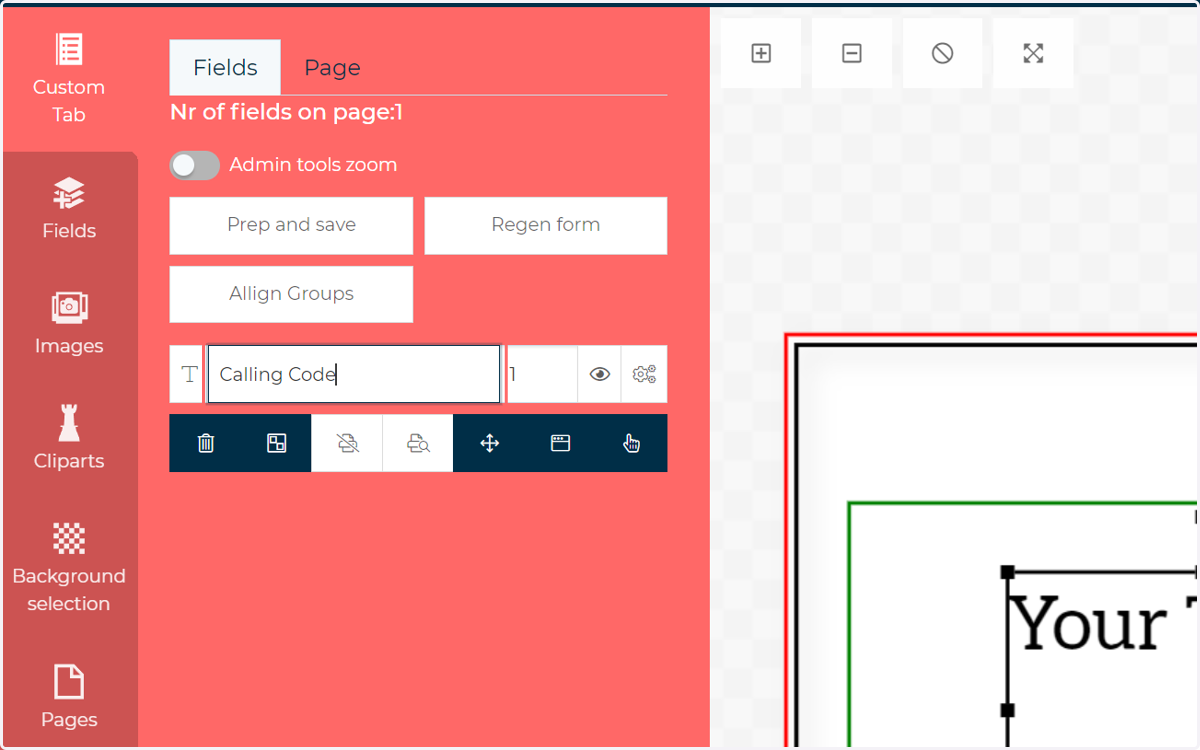Click the window panel icon
This screenshot has width=1200, height=750.
pyautogui.click(x=560, y=443)
